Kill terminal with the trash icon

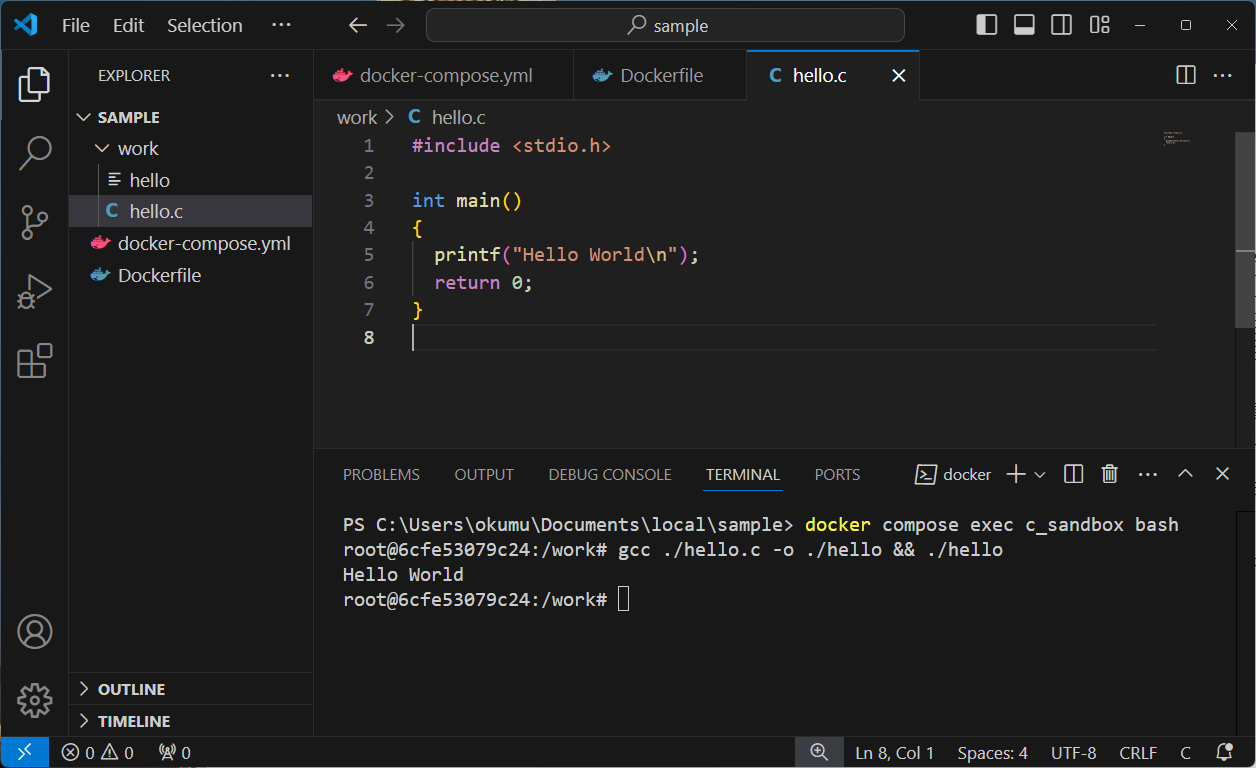pyautogui.click(x=1109, y=474)
